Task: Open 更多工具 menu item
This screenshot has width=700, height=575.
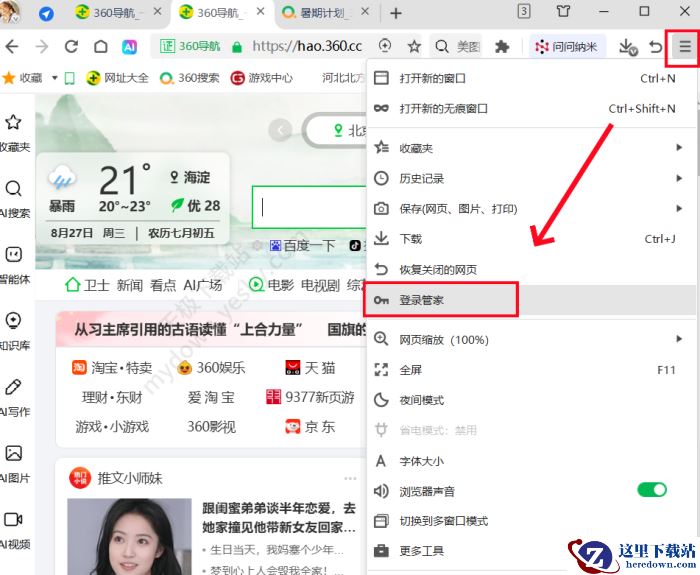Action: pos(531,551)
